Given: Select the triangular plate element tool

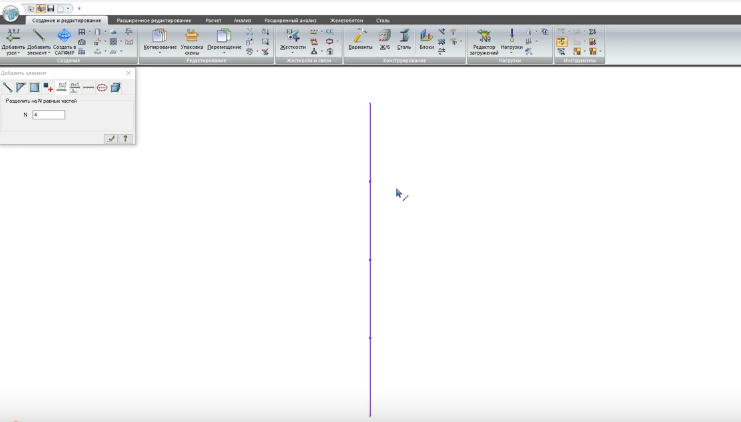Looking at the screenshot, I should pos(21,88).
